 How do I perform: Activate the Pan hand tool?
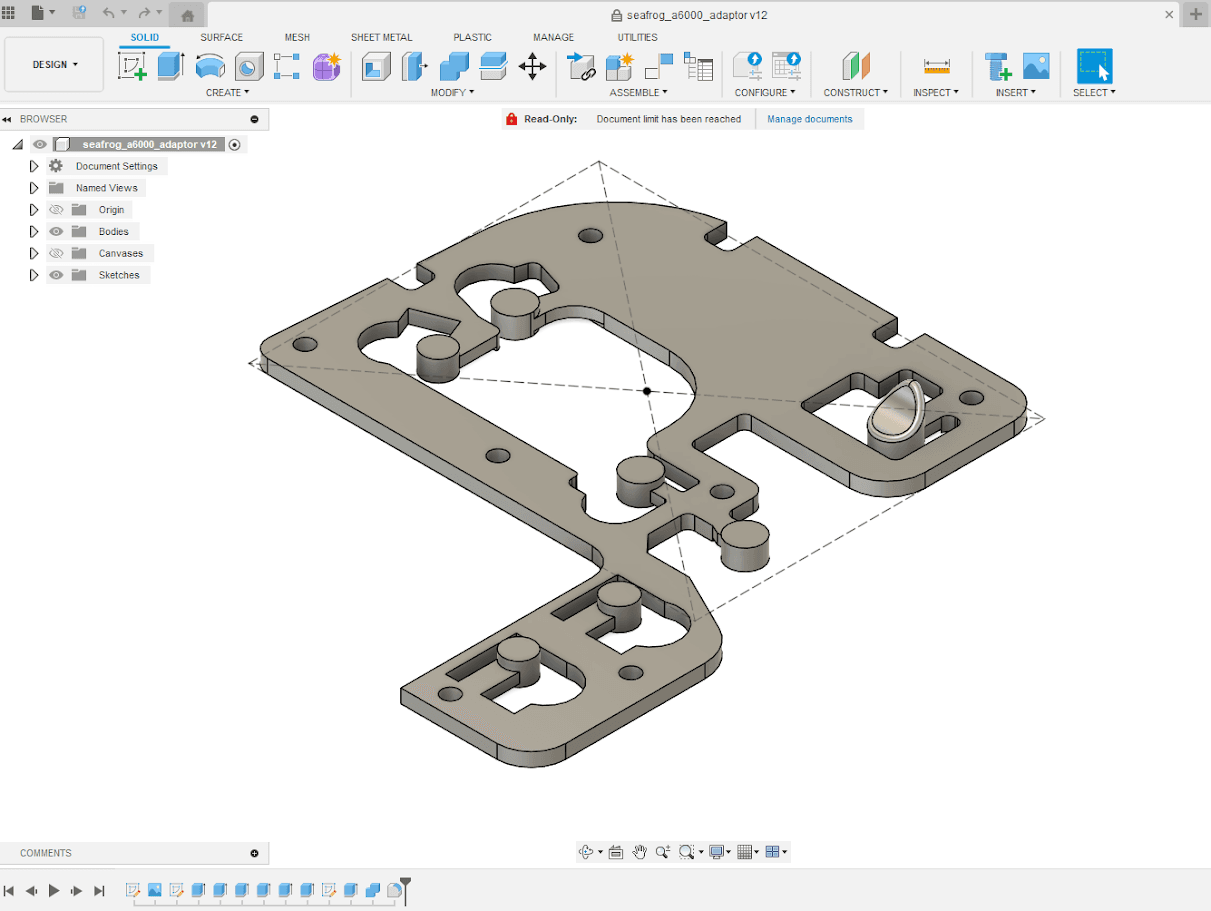(639, 852)
